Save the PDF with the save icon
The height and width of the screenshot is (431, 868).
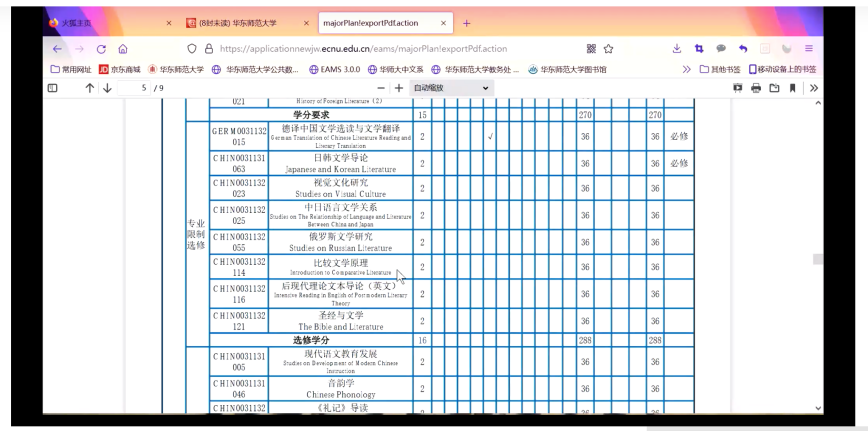[x=774, y=88]
